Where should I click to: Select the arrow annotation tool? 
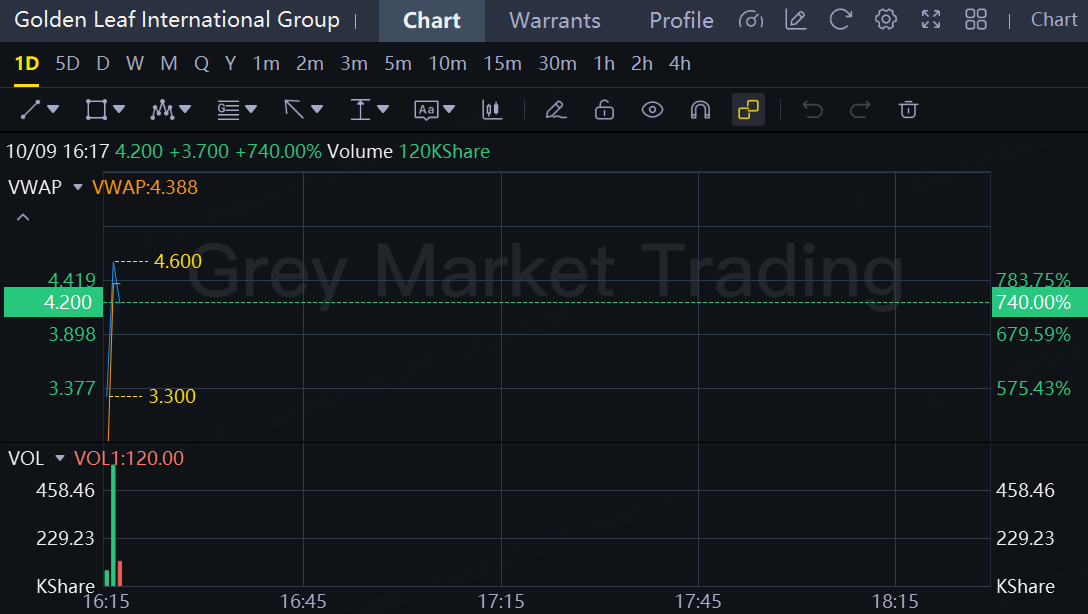294,110
